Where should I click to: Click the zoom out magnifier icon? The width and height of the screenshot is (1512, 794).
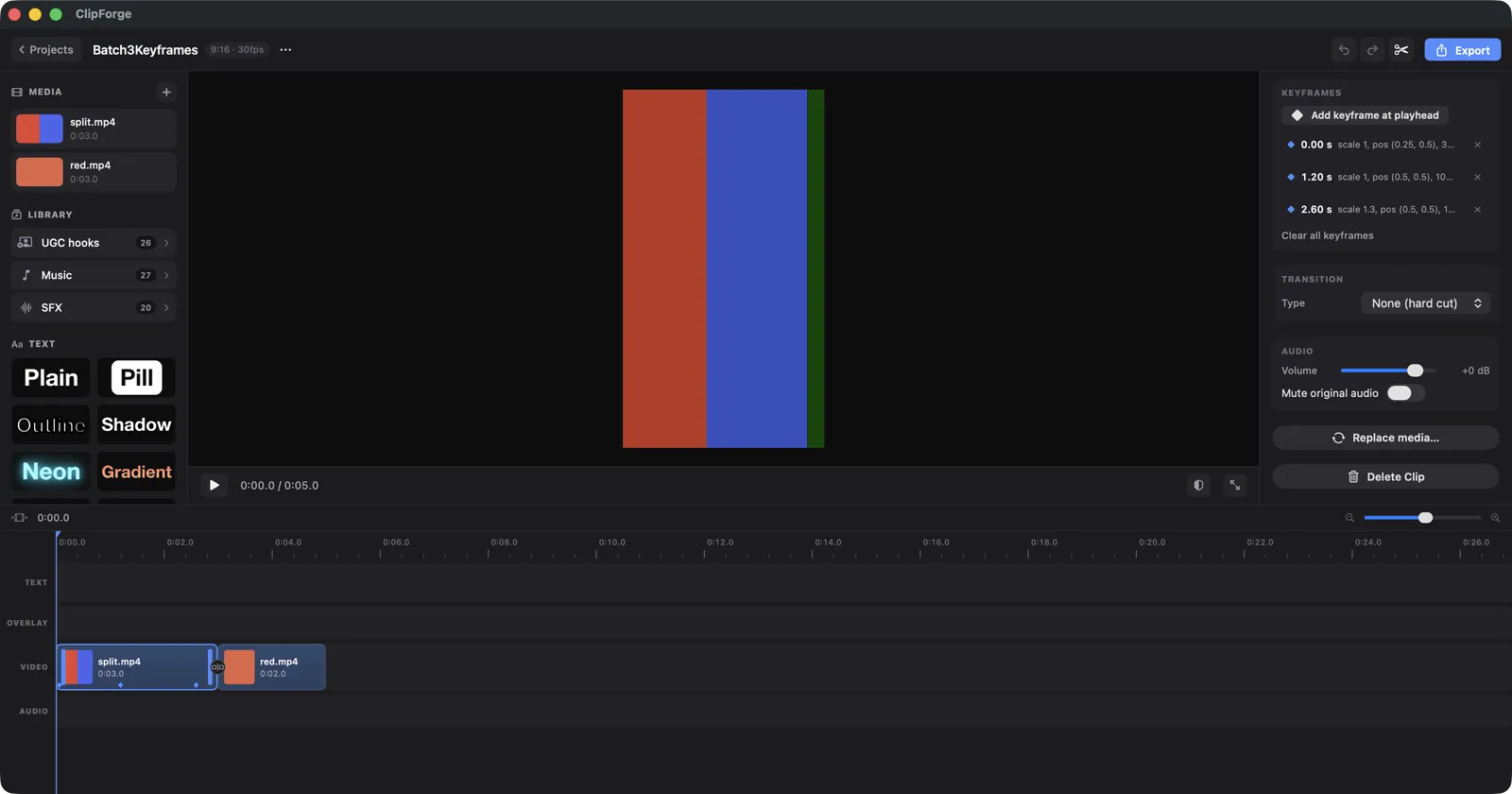(1349, 518)
